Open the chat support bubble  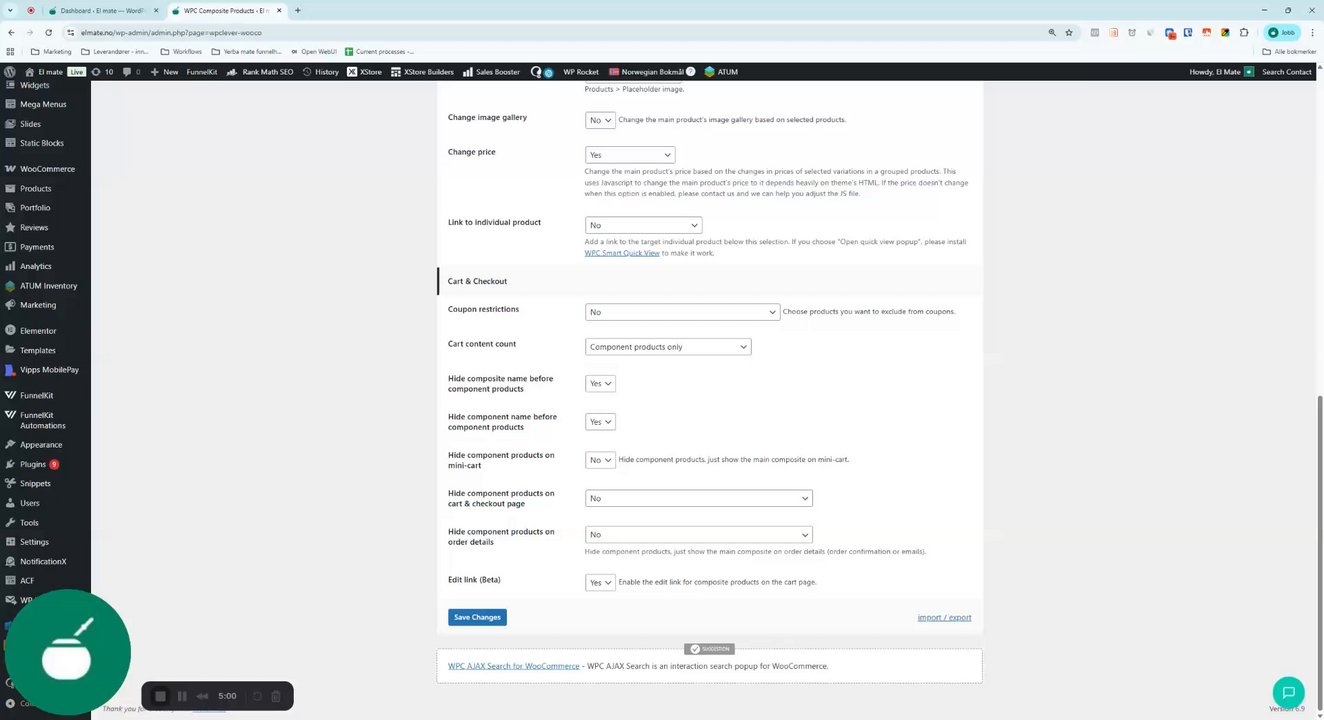(x=1288, y=692)
